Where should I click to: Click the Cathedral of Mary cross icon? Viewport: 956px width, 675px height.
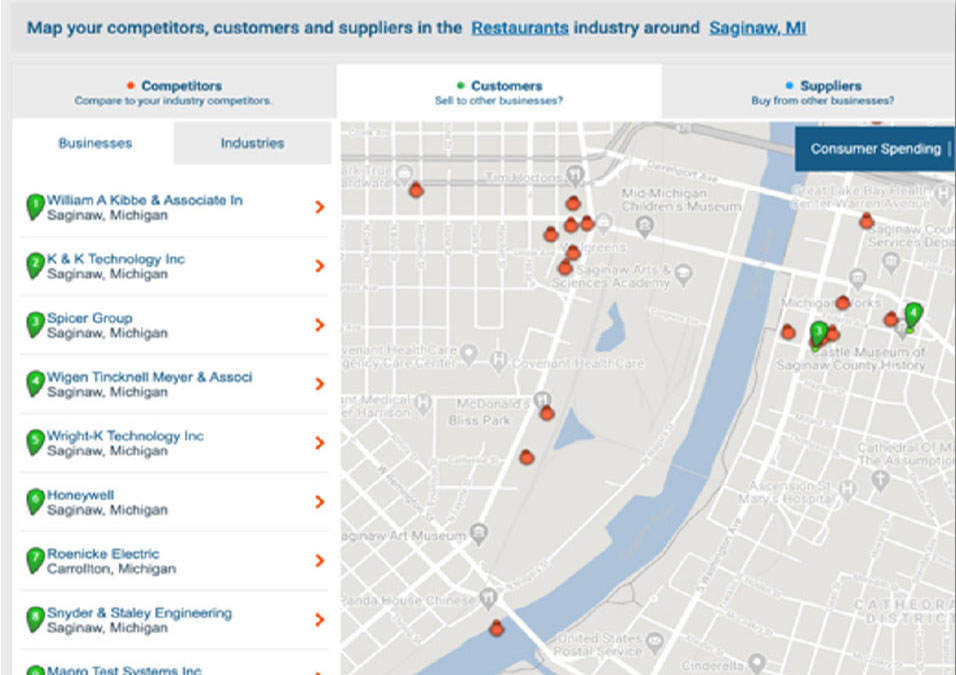point(880,480)
